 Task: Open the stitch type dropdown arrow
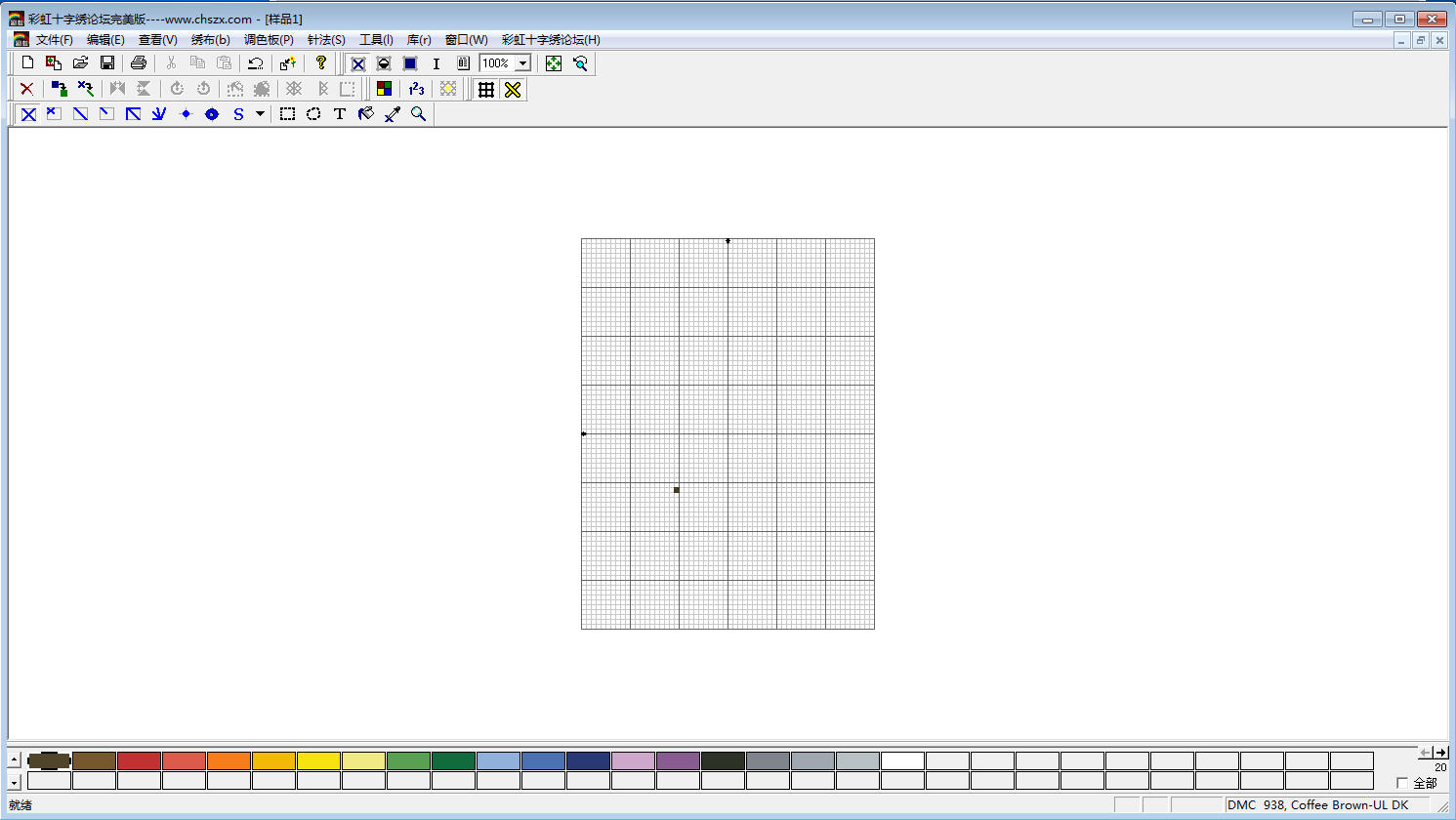pyautogui.click(x=260, y=114)
